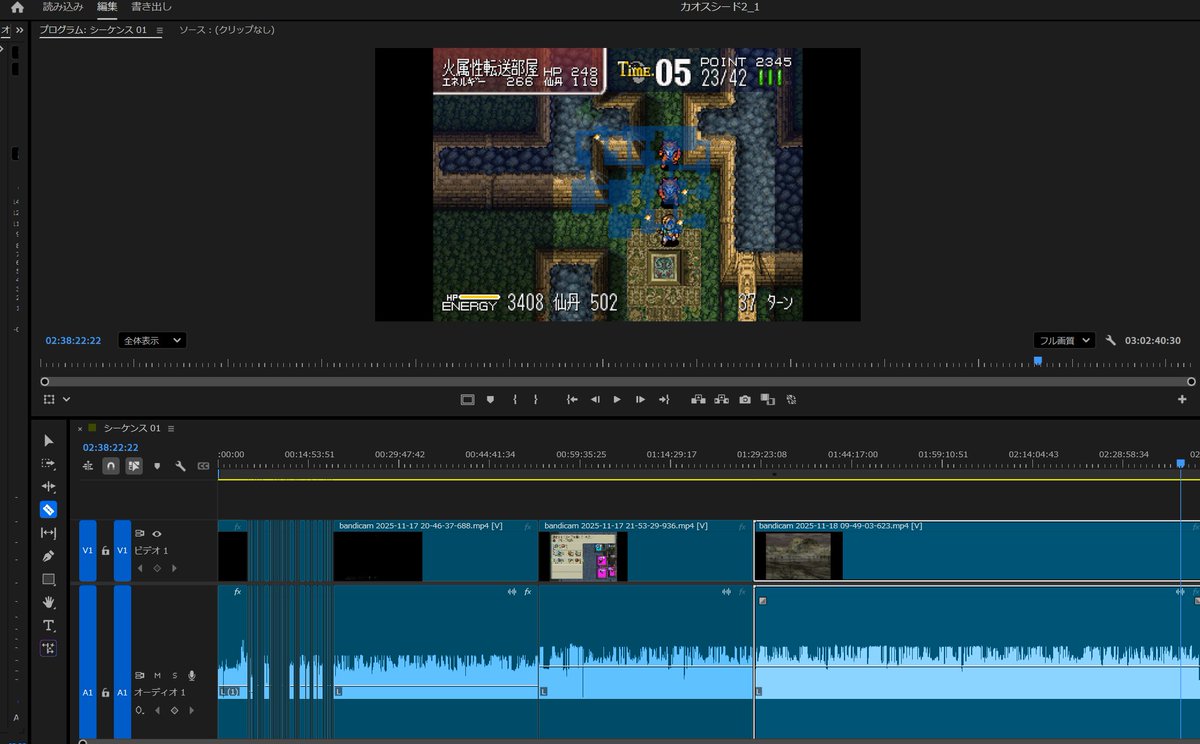This screenshot has height=744, width=1200.
Task: Toggle sync lock on ビデオ 1 track
Action: click(140, 534)
